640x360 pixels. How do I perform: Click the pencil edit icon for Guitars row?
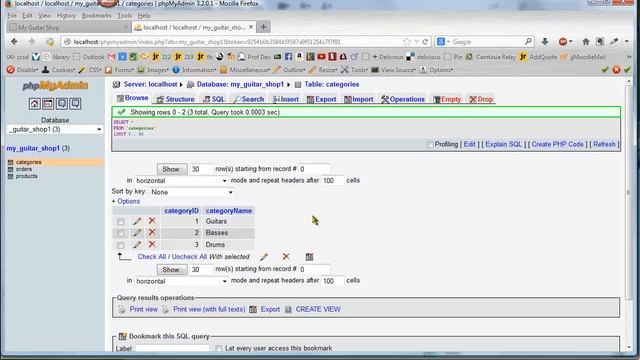tap(137, 221)
